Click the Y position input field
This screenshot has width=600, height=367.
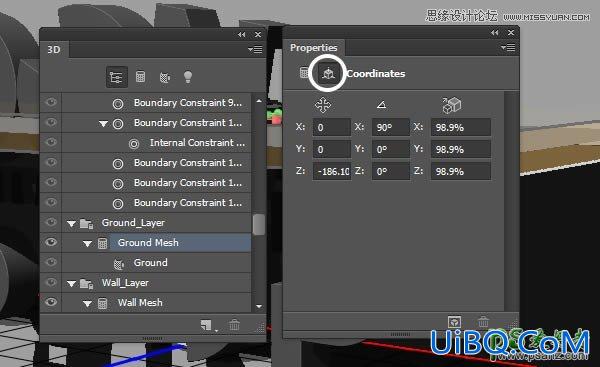pyautogui.click(x=332, y=149)
